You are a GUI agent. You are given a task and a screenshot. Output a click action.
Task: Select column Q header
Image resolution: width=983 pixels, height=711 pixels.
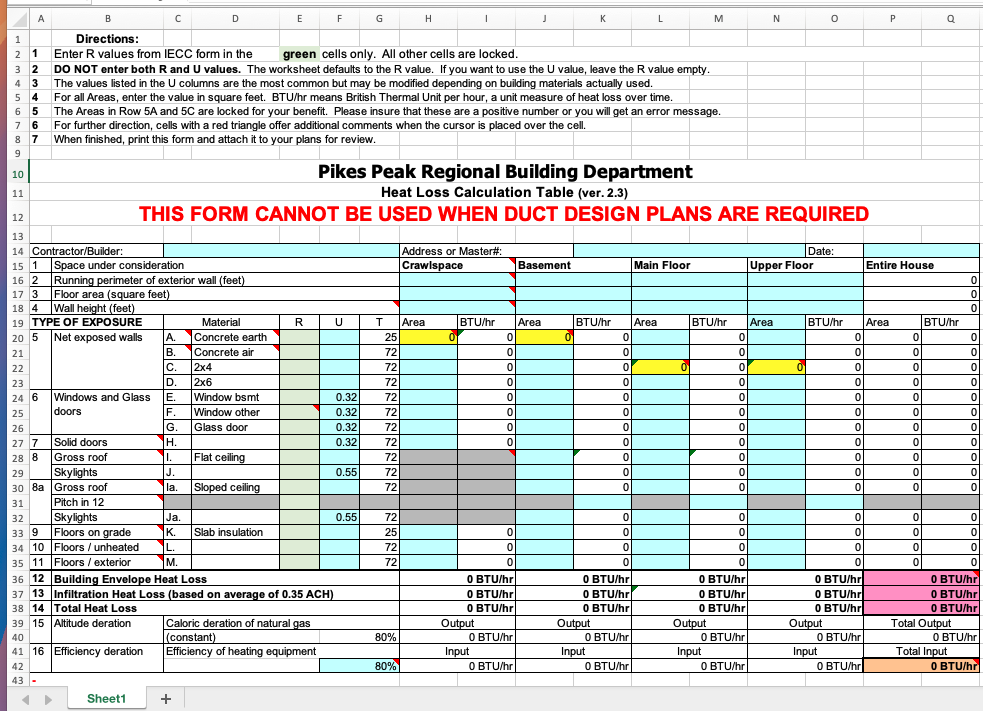tap(951, 19)
